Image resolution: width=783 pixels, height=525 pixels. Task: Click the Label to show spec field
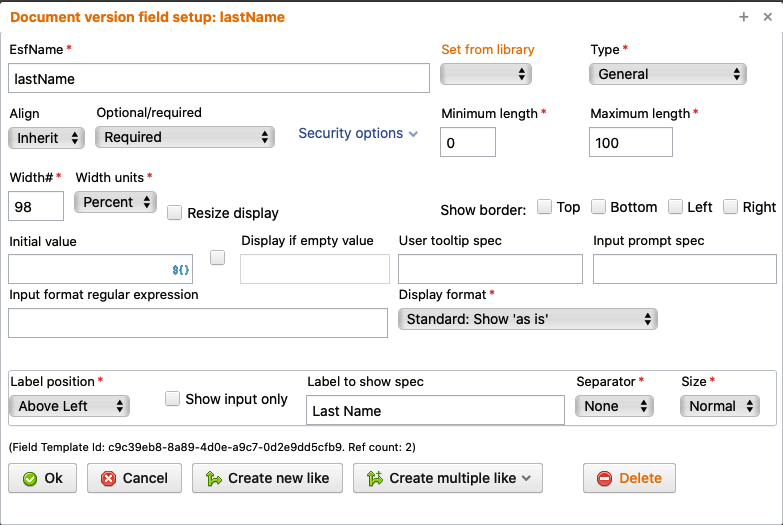tap(435, 410)
